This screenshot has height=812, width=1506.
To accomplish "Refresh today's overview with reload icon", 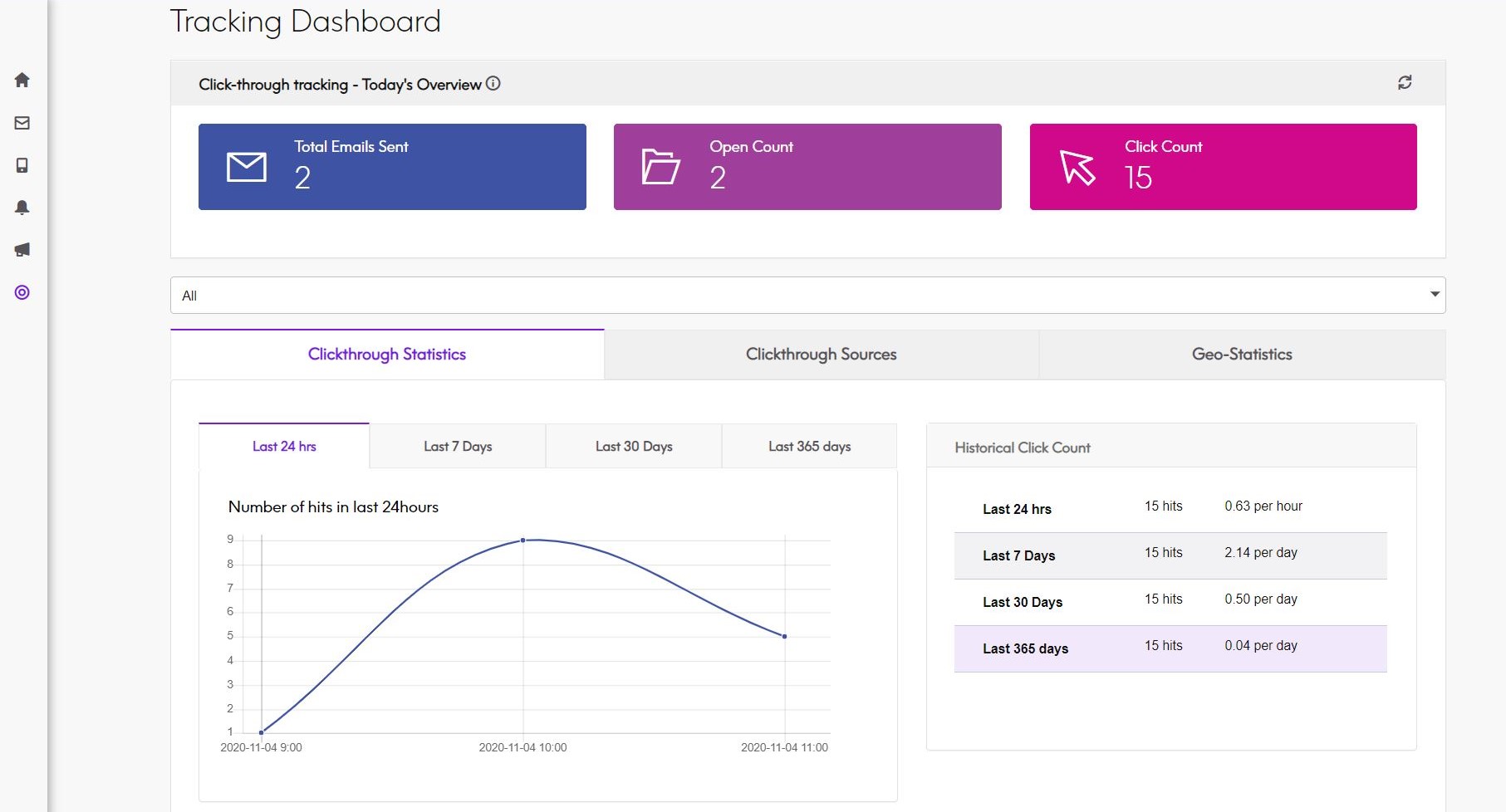I will pyautogui.click(x=1404, y=83).
